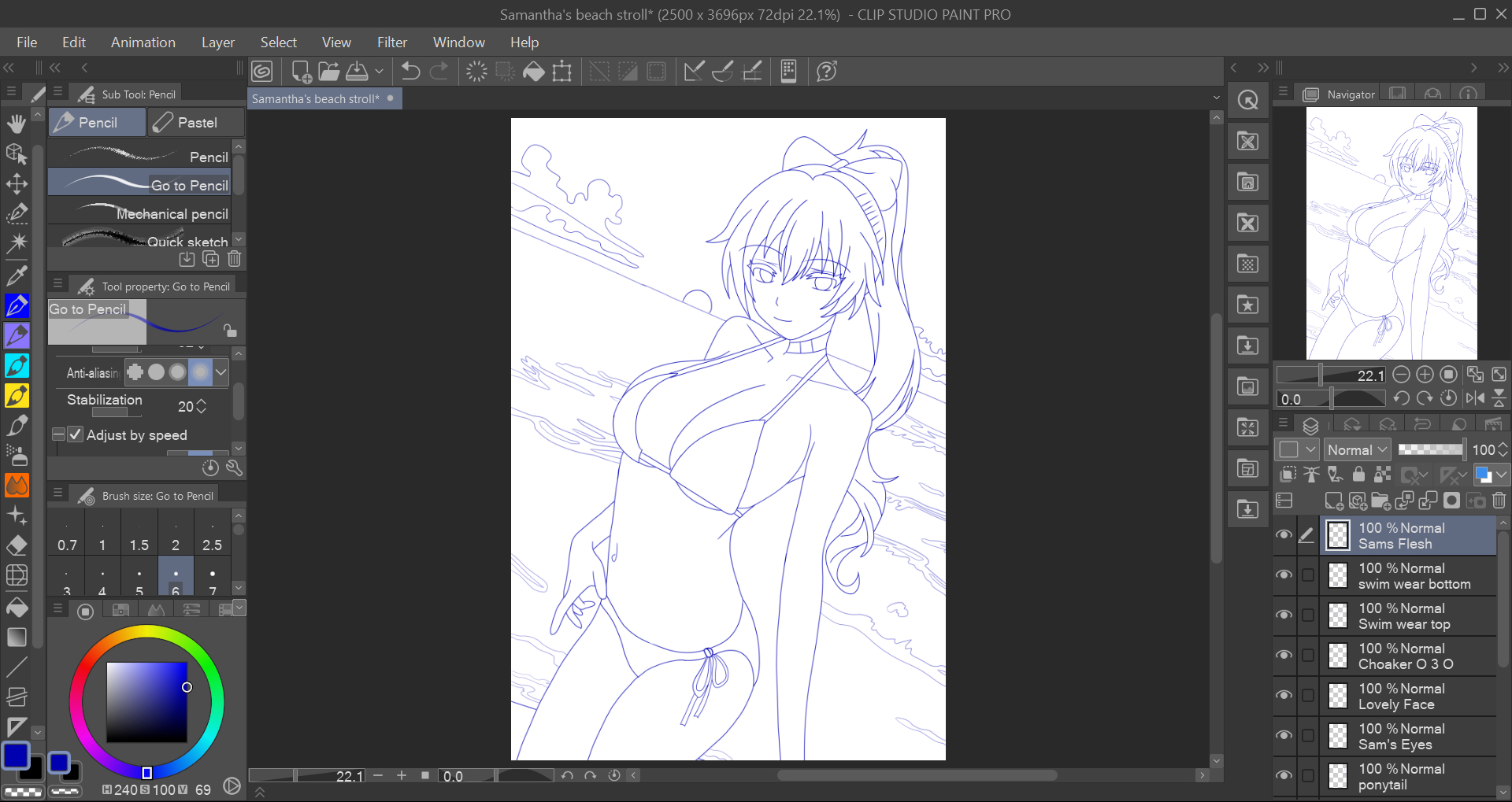Toggle visibility of Lovely Face layer
The height and width of the screenshot is (802, 1512).
click(1284, 696)
